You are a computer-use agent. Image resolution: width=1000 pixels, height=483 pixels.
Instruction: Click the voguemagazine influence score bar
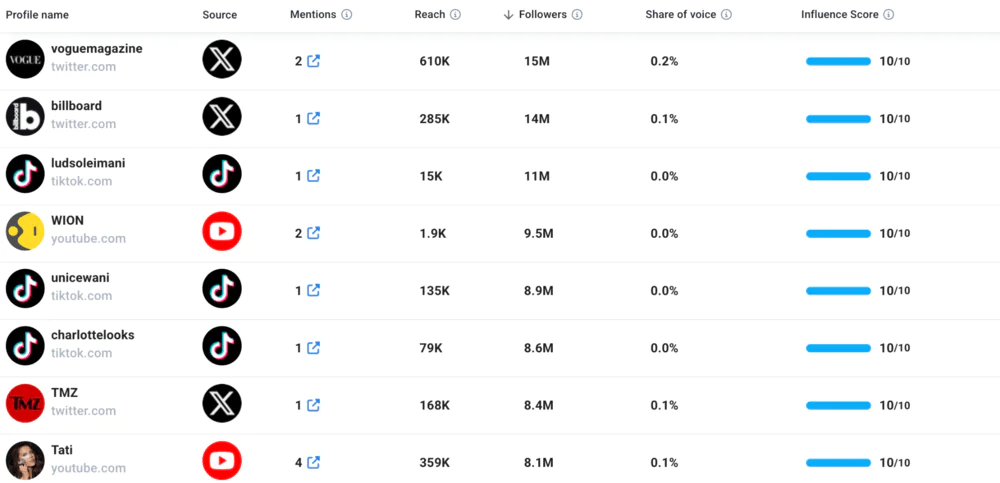[x=838, y=61]
